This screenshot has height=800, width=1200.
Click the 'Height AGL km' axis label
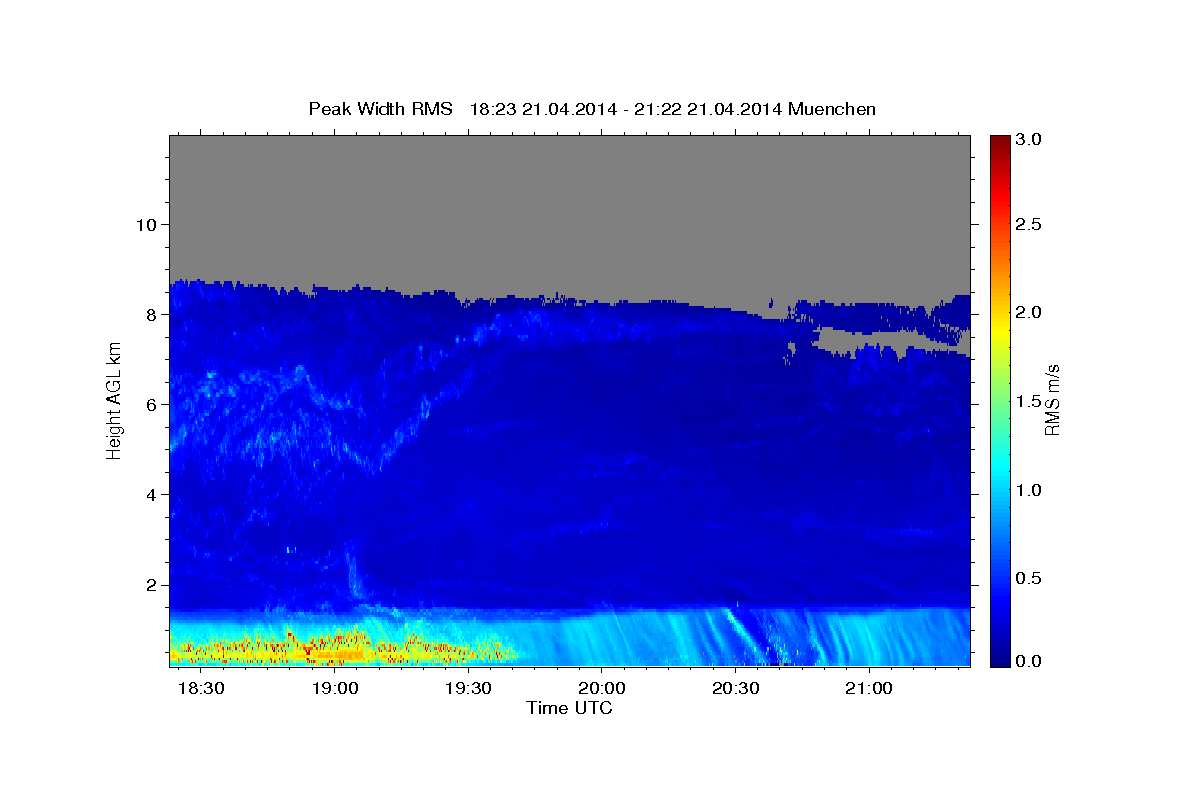click(x=114, y=399)
